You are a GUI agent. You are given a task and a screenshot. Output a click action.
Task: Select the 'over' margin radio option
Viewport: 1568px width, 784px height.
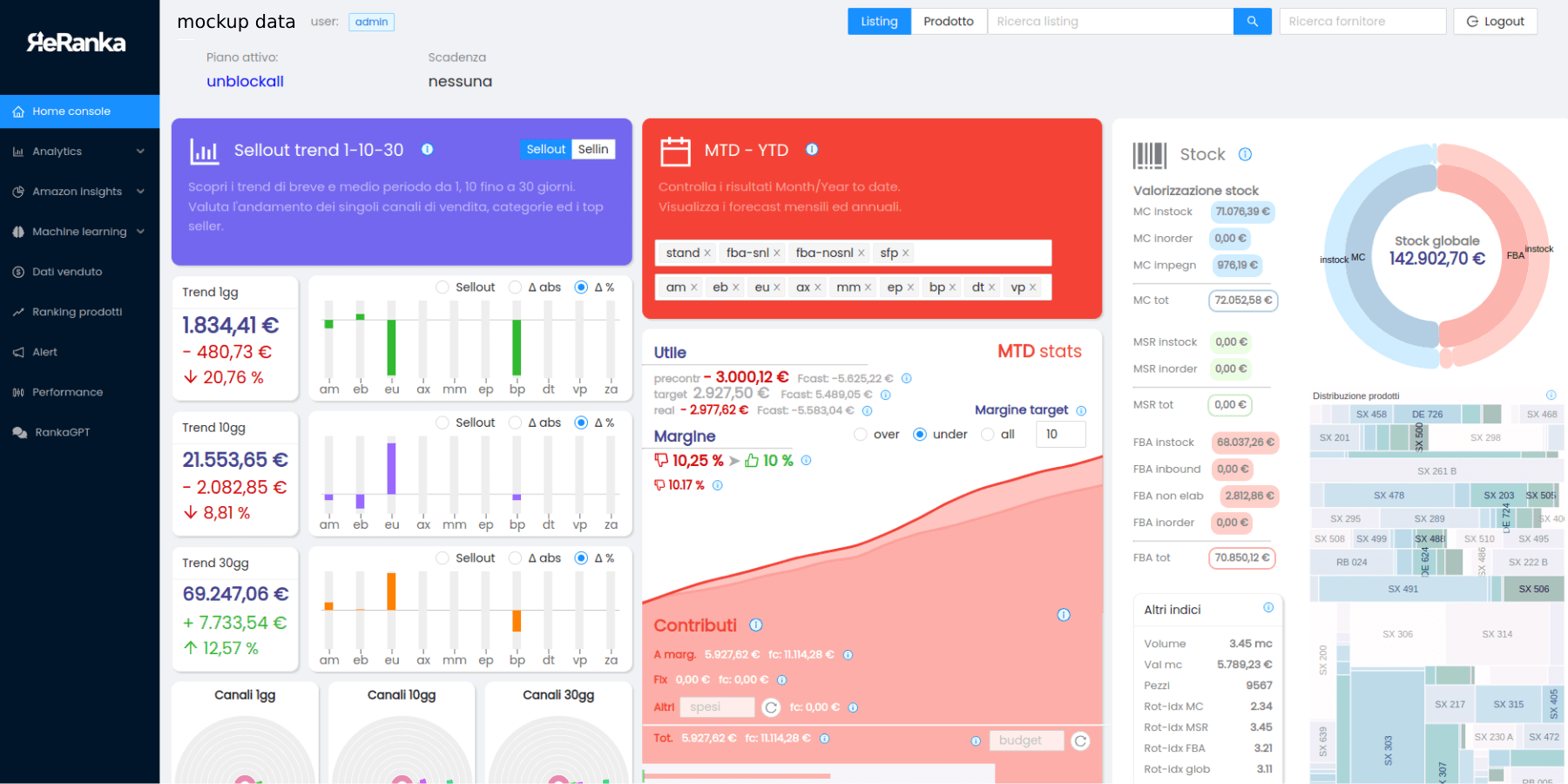861,435
